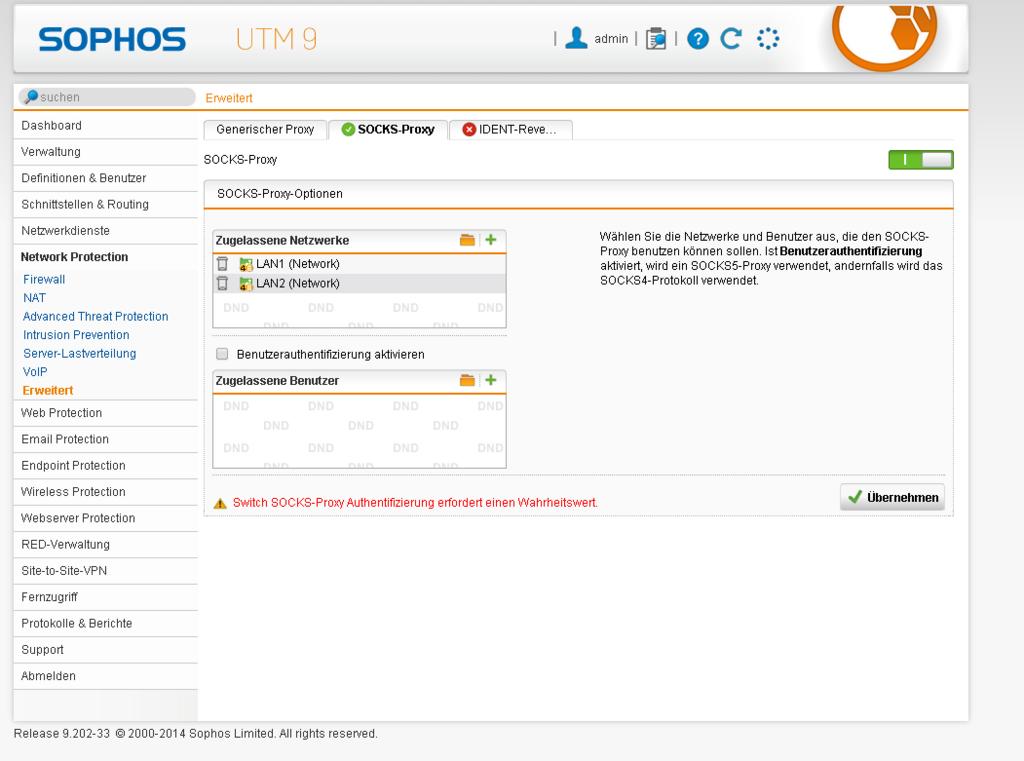The image size is (1024, 761).
Task: Focus the suchen search field
Action: 107,97
